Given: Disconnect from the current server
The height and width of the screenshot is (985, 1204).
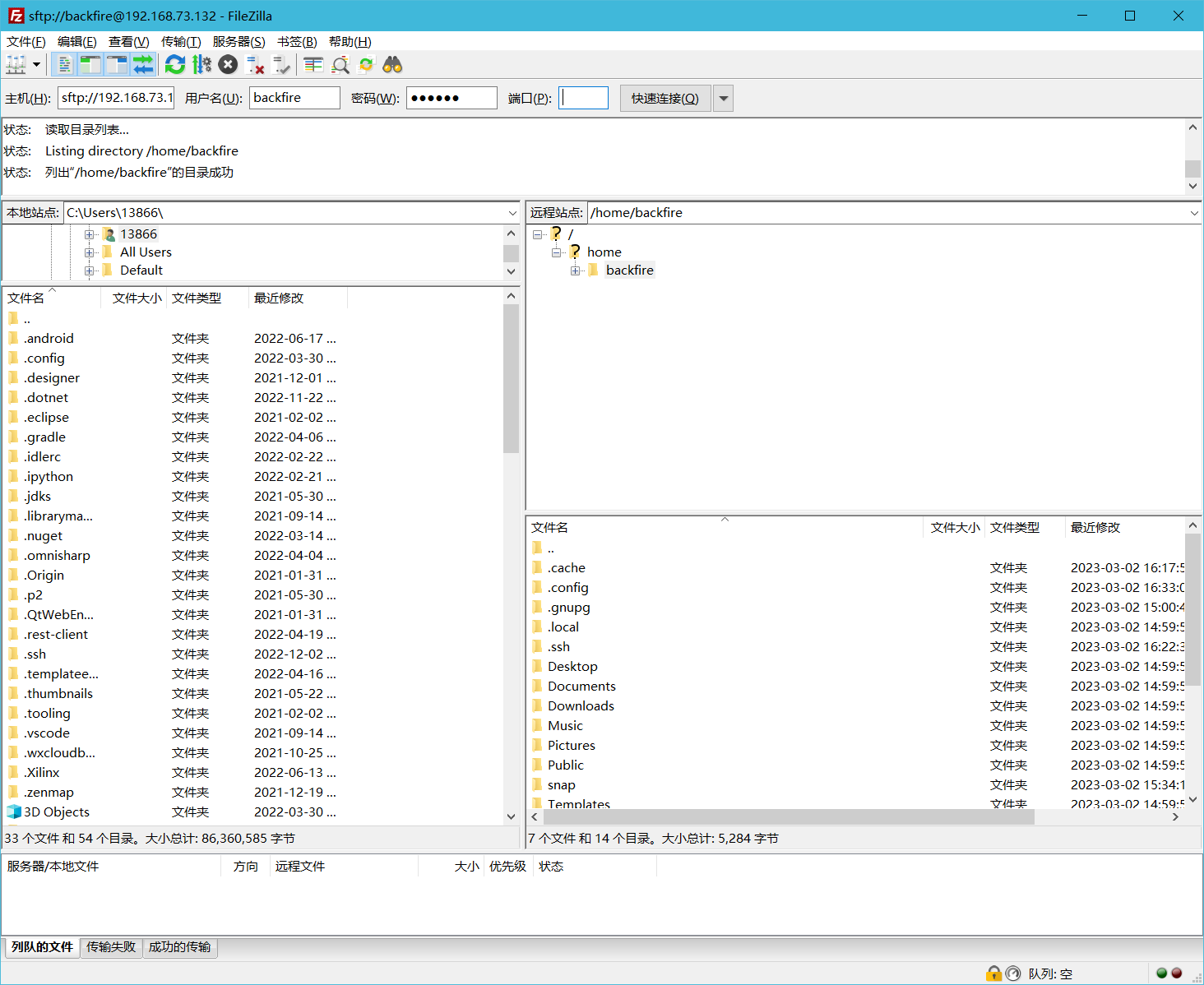Looking at the screenshot, I should click(255, 64).
